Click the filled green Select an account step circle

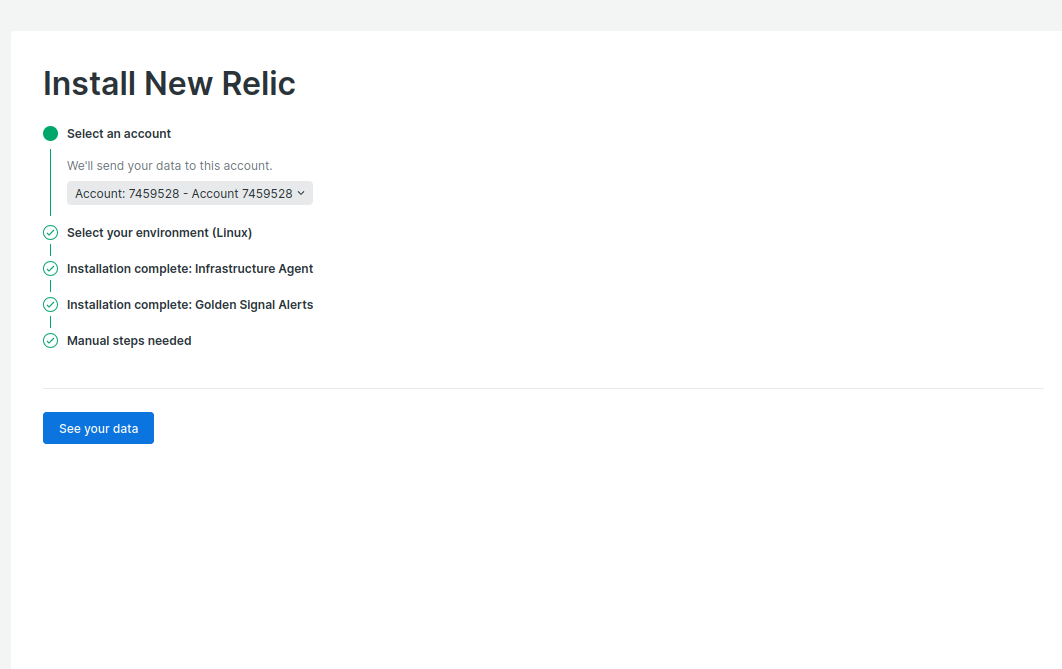coord(50,134)
